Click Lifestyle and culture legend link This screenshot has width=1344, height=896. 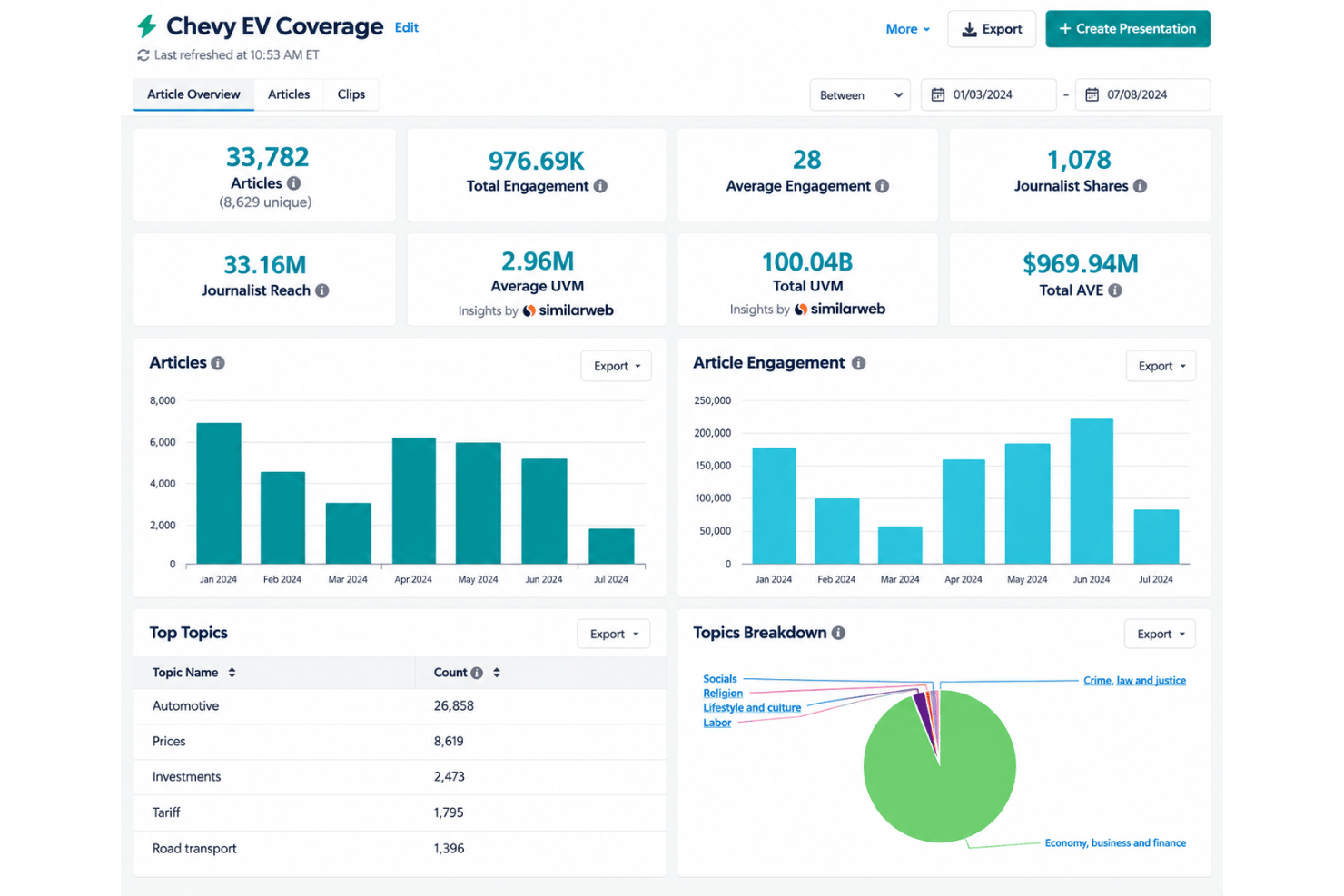pos(752,708)
